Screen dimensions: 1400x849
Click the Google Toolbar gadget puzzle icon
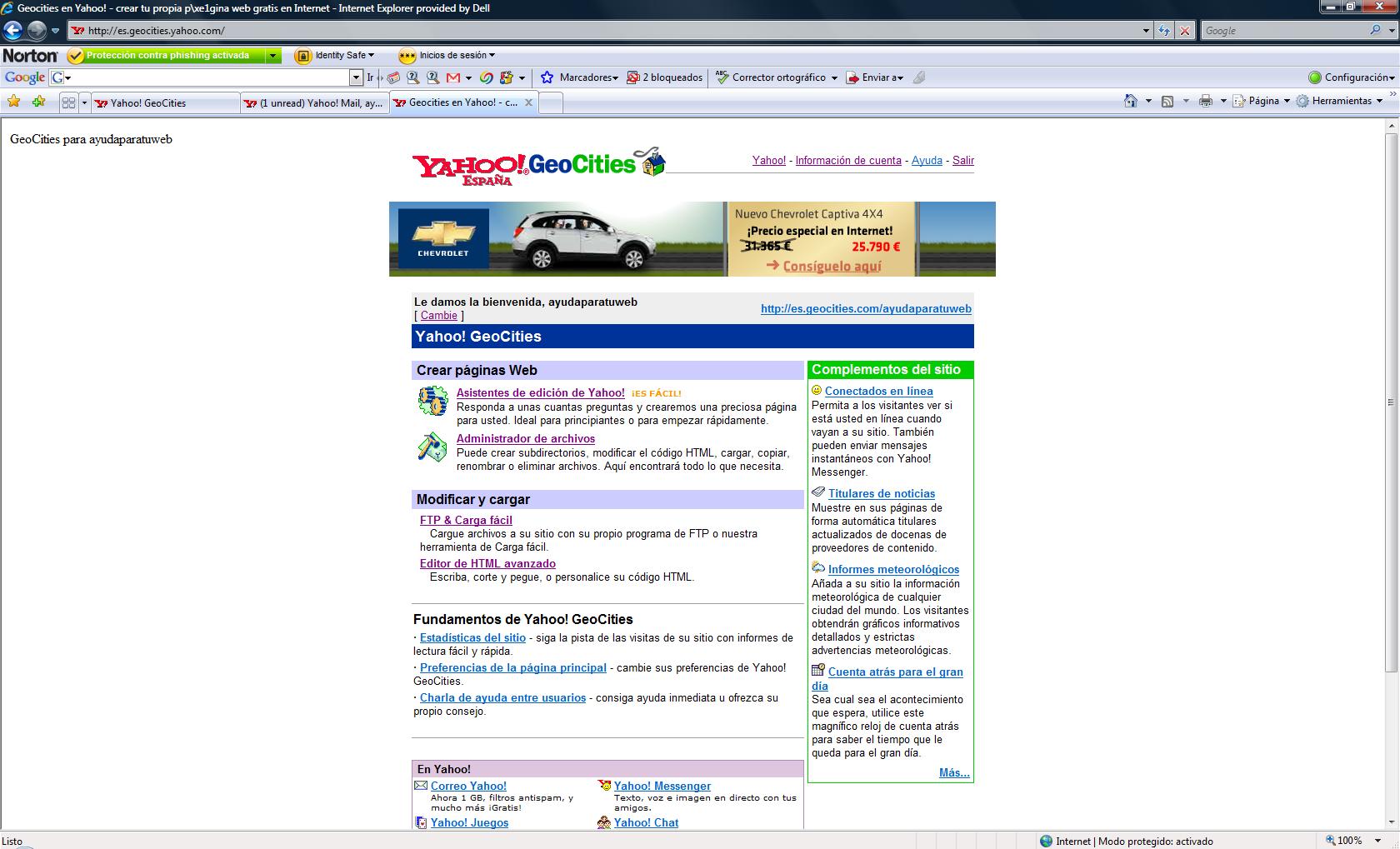pos(507,77)
